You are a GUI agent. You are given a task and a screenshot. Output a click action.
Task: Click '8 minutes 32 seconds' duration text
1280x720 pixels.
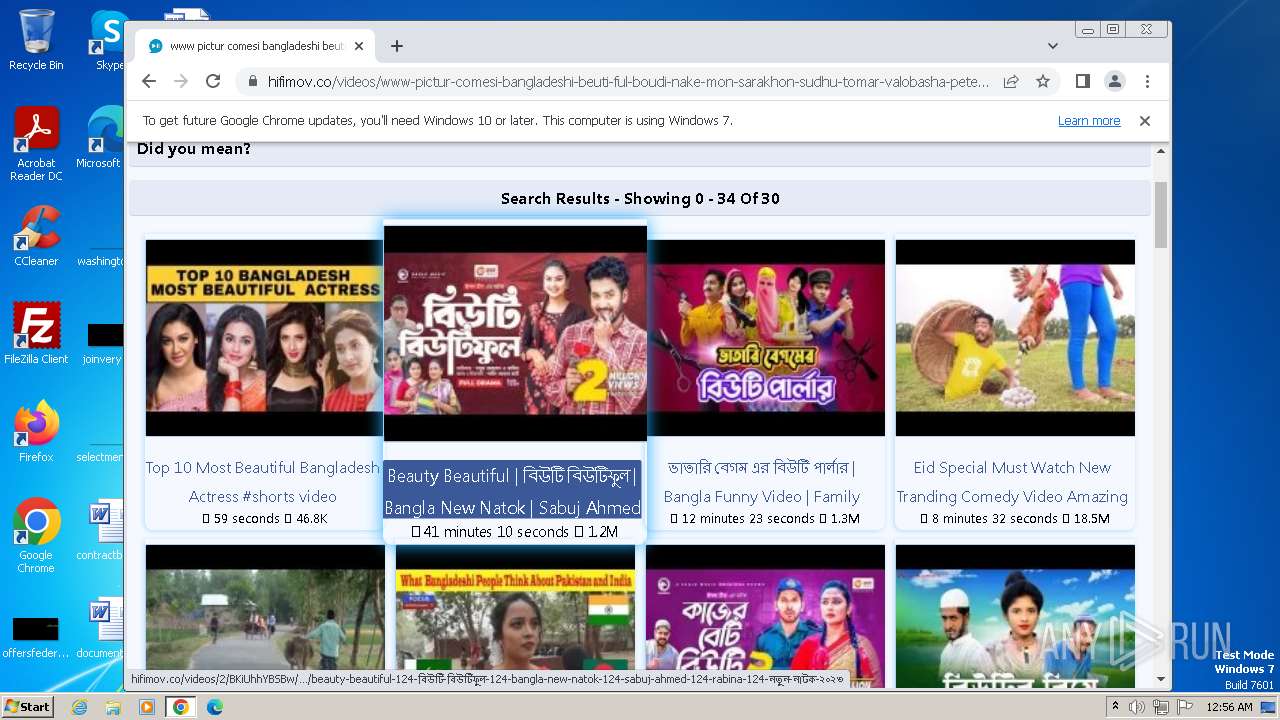pos(994,519)
